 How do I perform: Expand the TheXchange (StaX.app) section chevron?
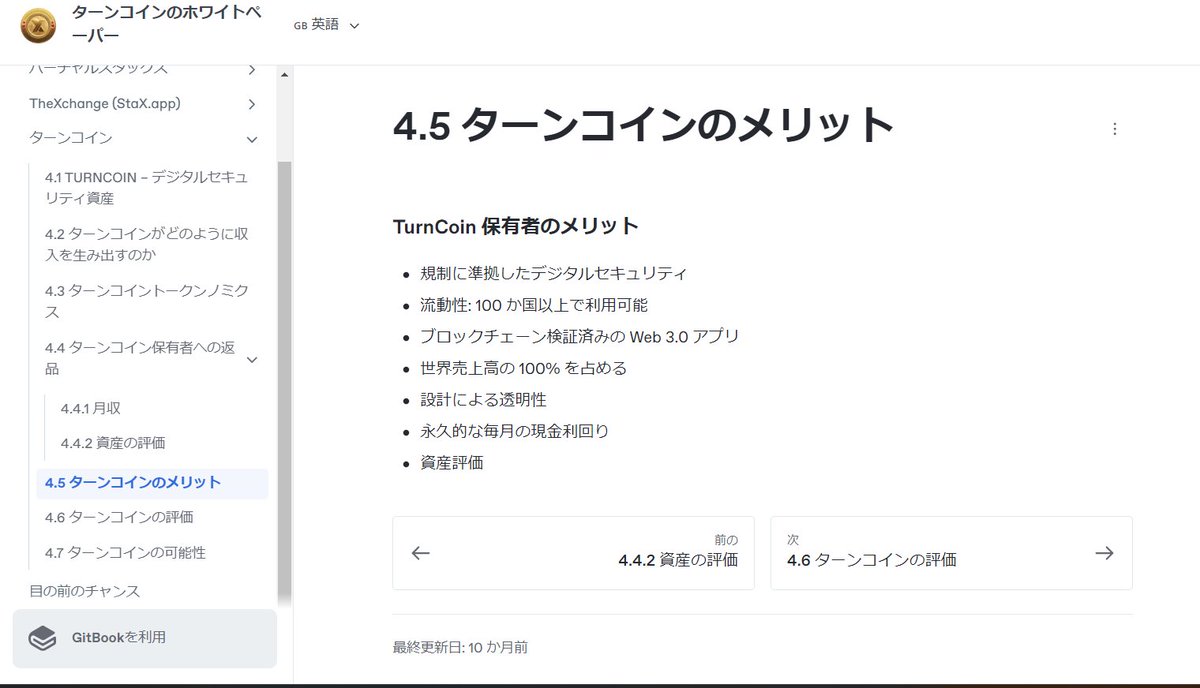[x=251, y=104]
